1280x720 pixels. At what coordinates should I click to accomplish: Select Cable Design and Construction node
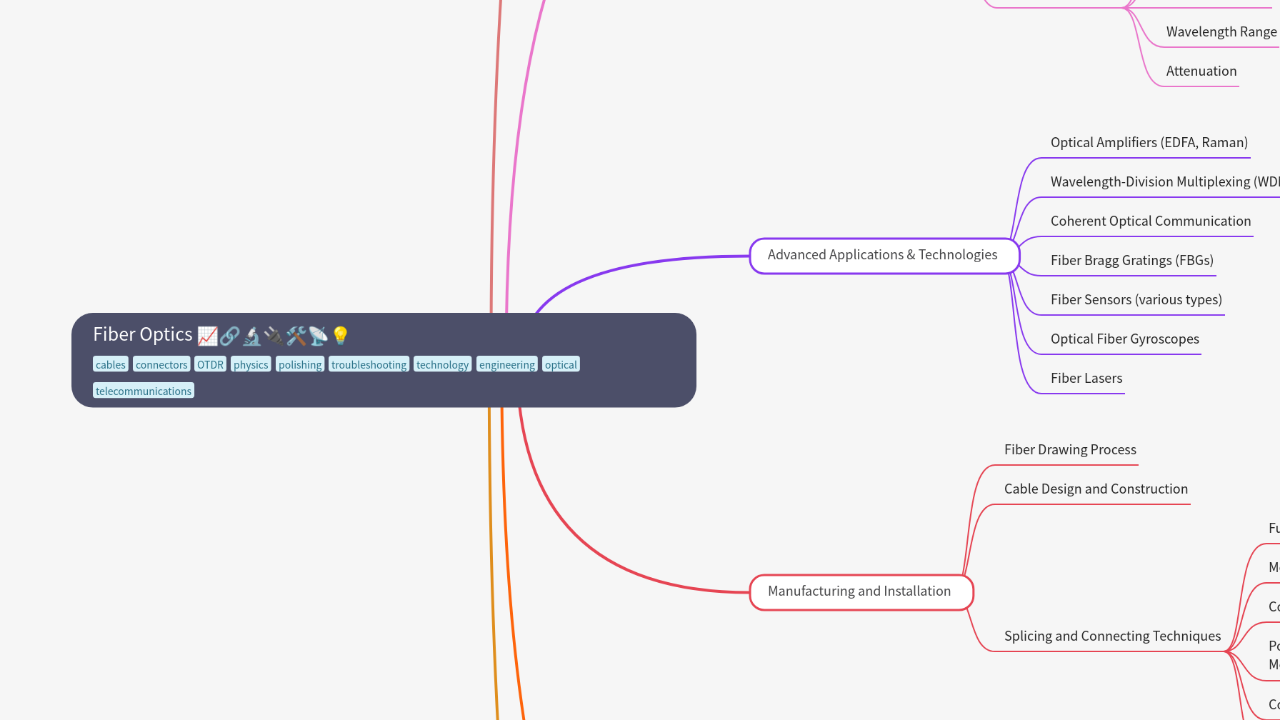click(x=1096, y=489)
